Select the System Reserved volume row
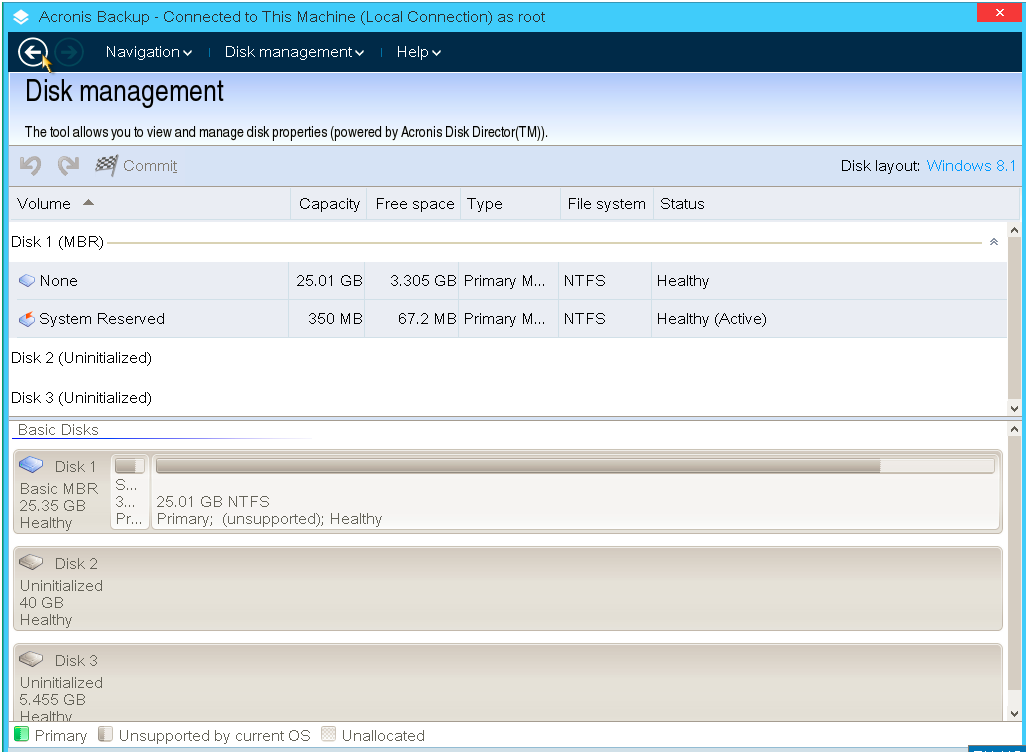 pyautogui.click(x=509, y=319)
